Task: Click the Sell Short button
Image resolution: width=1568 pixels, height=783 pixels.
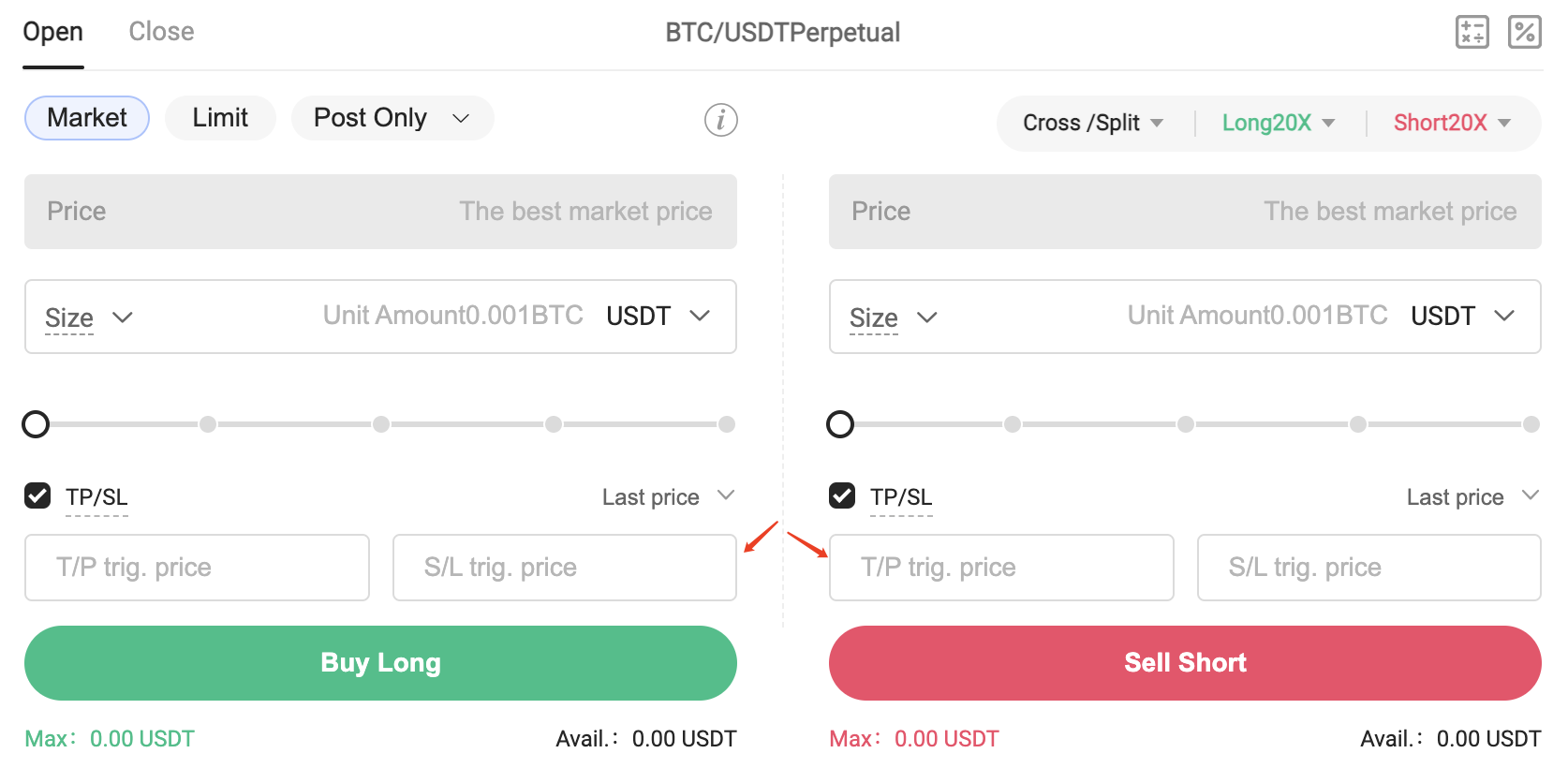Action: (x=1185, y=663)
